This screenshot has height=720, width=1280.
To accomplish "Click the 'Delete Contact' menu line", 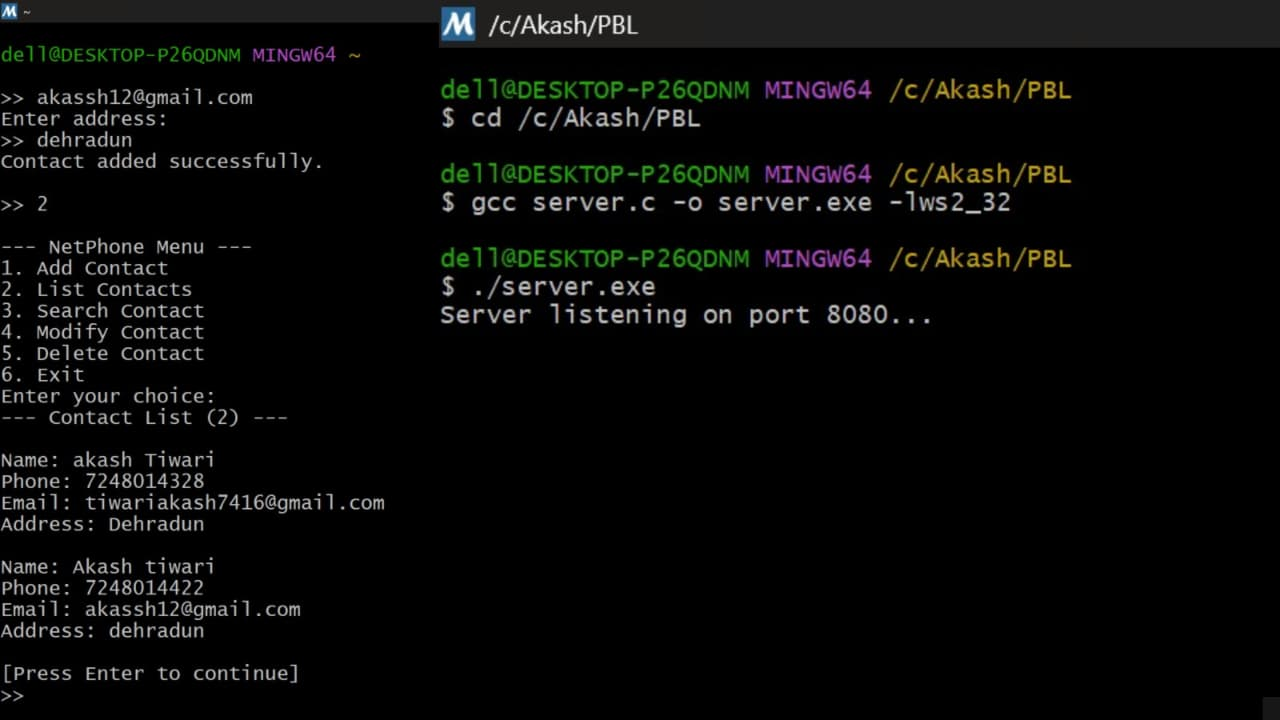I will click(102, 353).
